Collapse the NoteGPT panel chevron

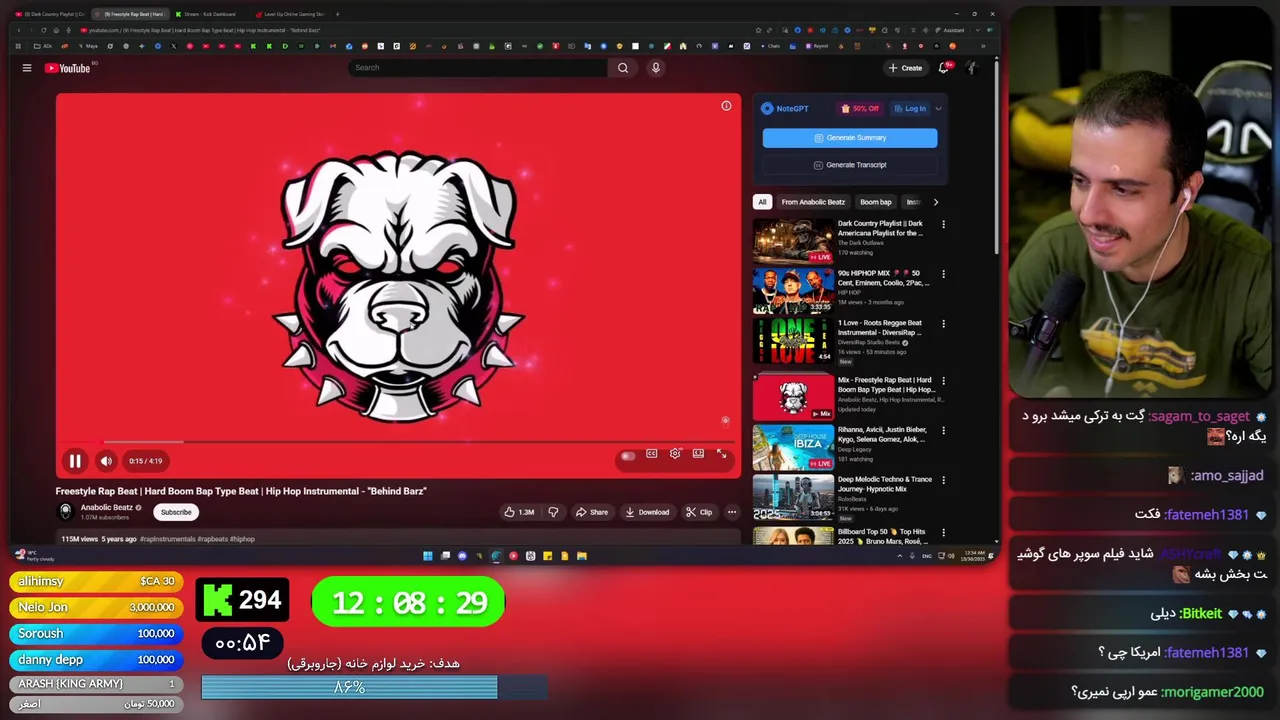point(938,108)
